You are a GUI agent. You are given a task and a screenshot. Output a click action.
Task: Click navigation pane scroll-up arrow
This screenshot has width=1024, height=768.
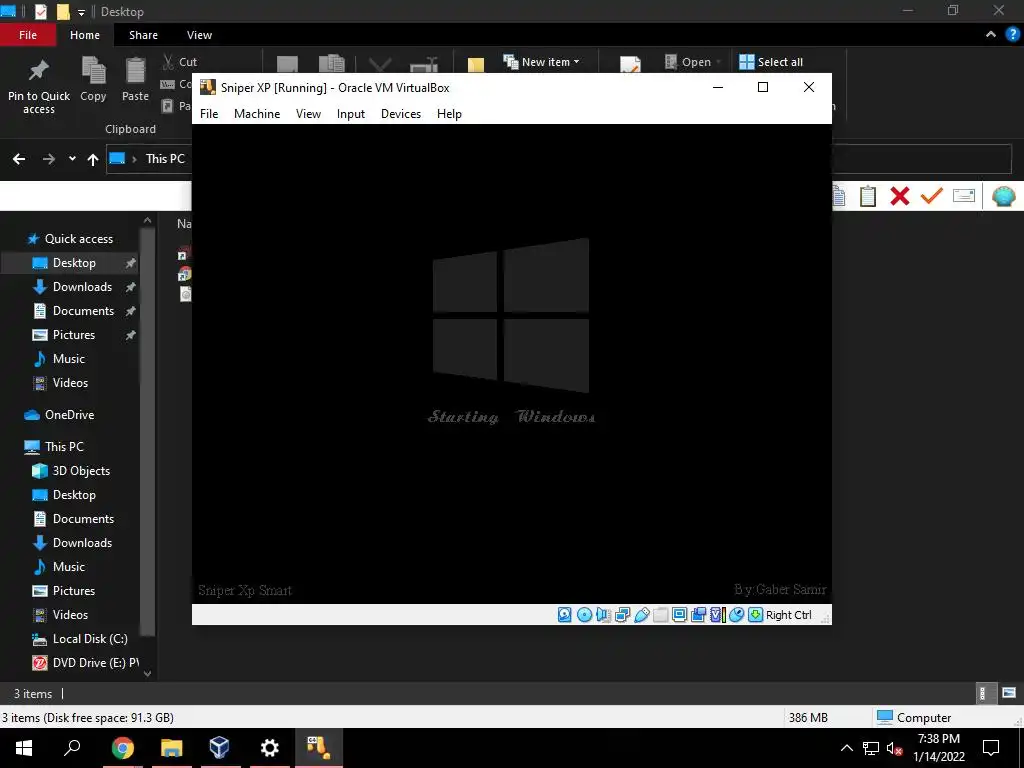pyautogui.click(x=148, y=221)
